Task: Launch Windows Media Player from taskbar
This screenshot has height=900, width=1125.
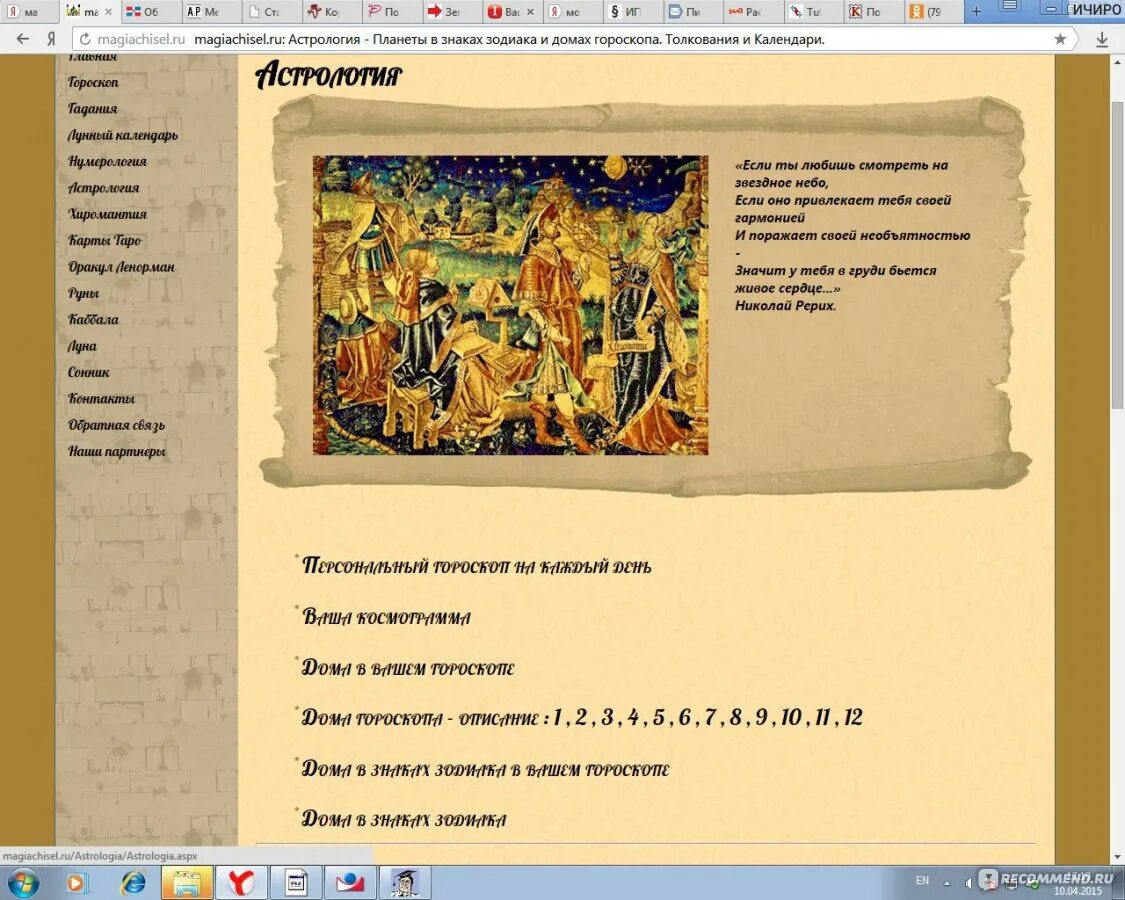Action: [x=77, y=883]
